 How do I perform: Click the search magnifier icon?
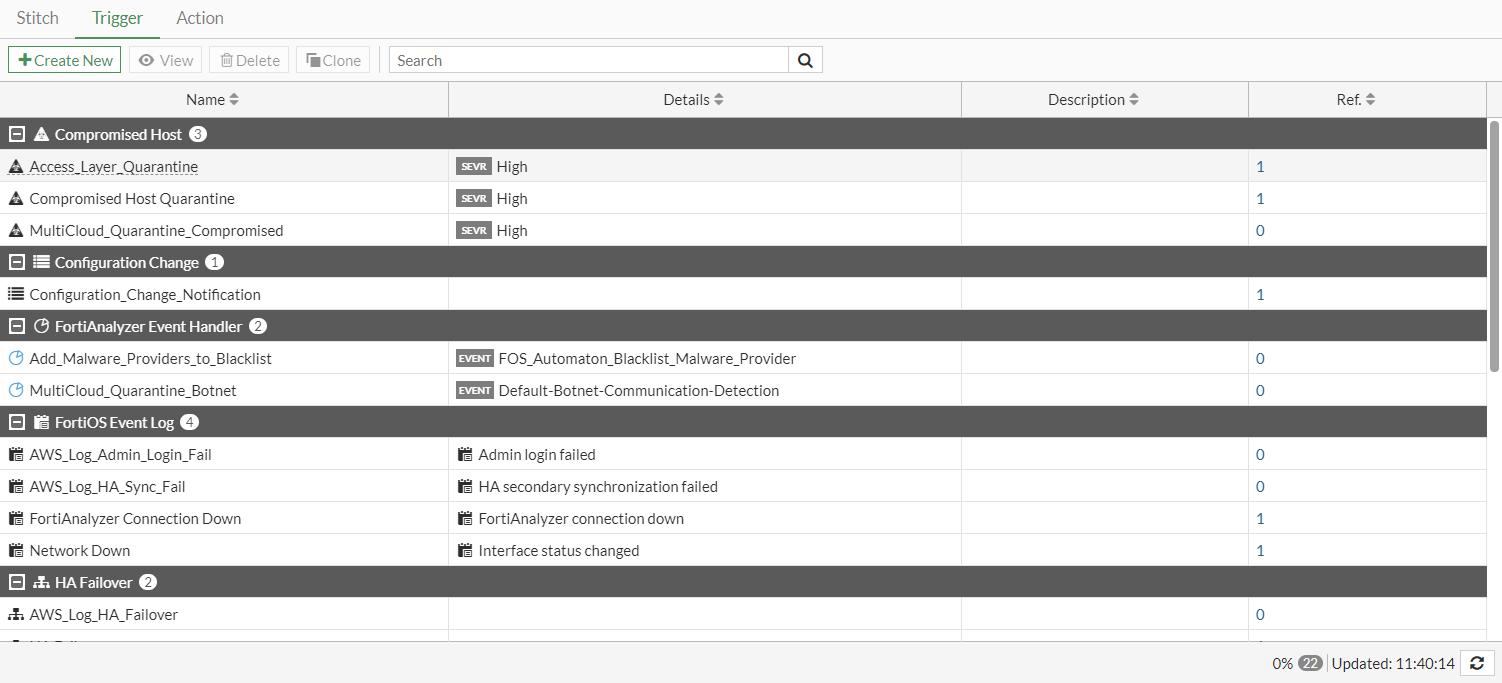tap(805, 59)
